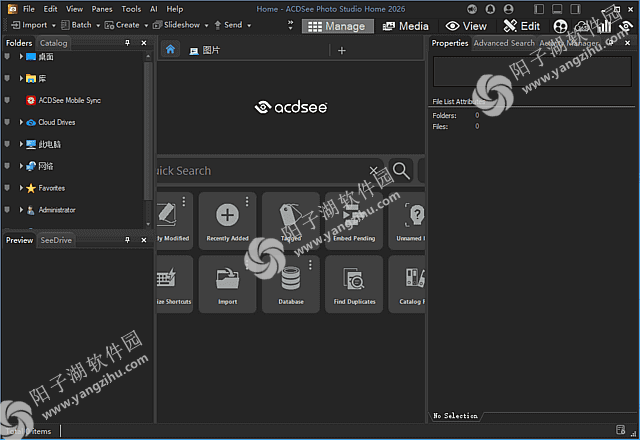
Task: Click the ACDSee application icon in title bar
Action: [x=13, y=9]
